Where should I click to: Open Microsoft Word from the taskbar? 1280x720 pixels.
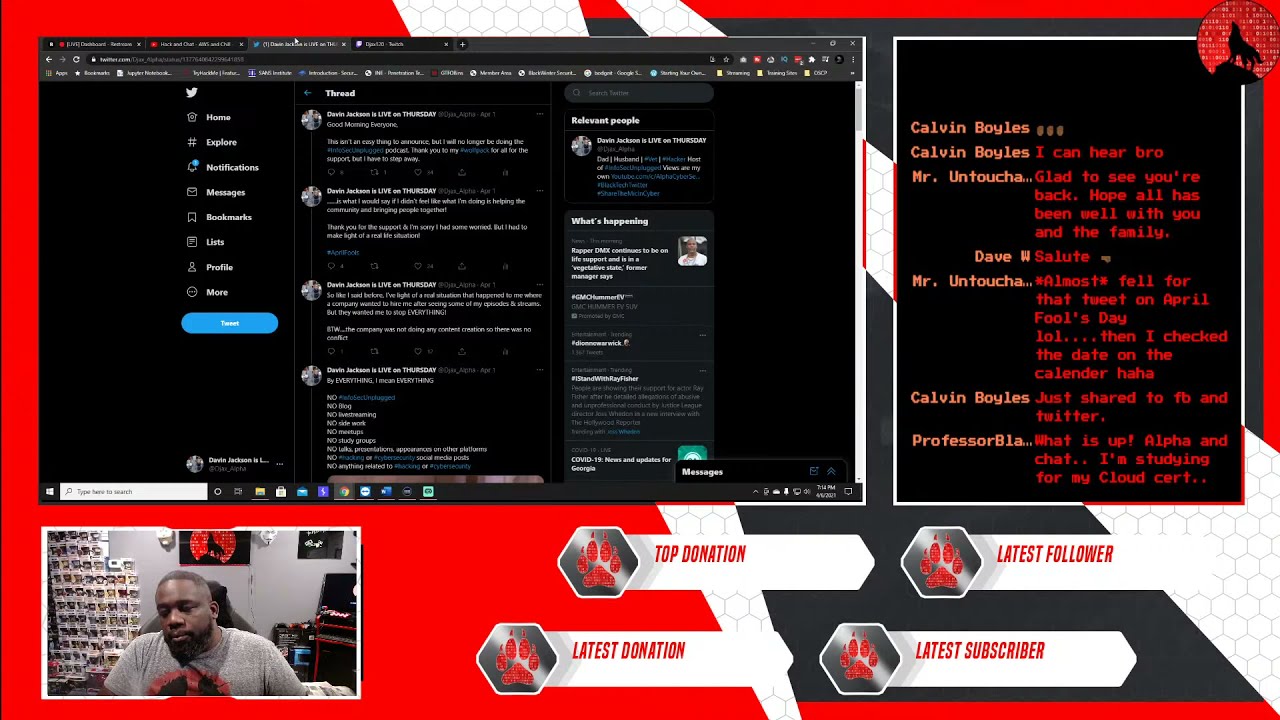click(x=386, y=491)
